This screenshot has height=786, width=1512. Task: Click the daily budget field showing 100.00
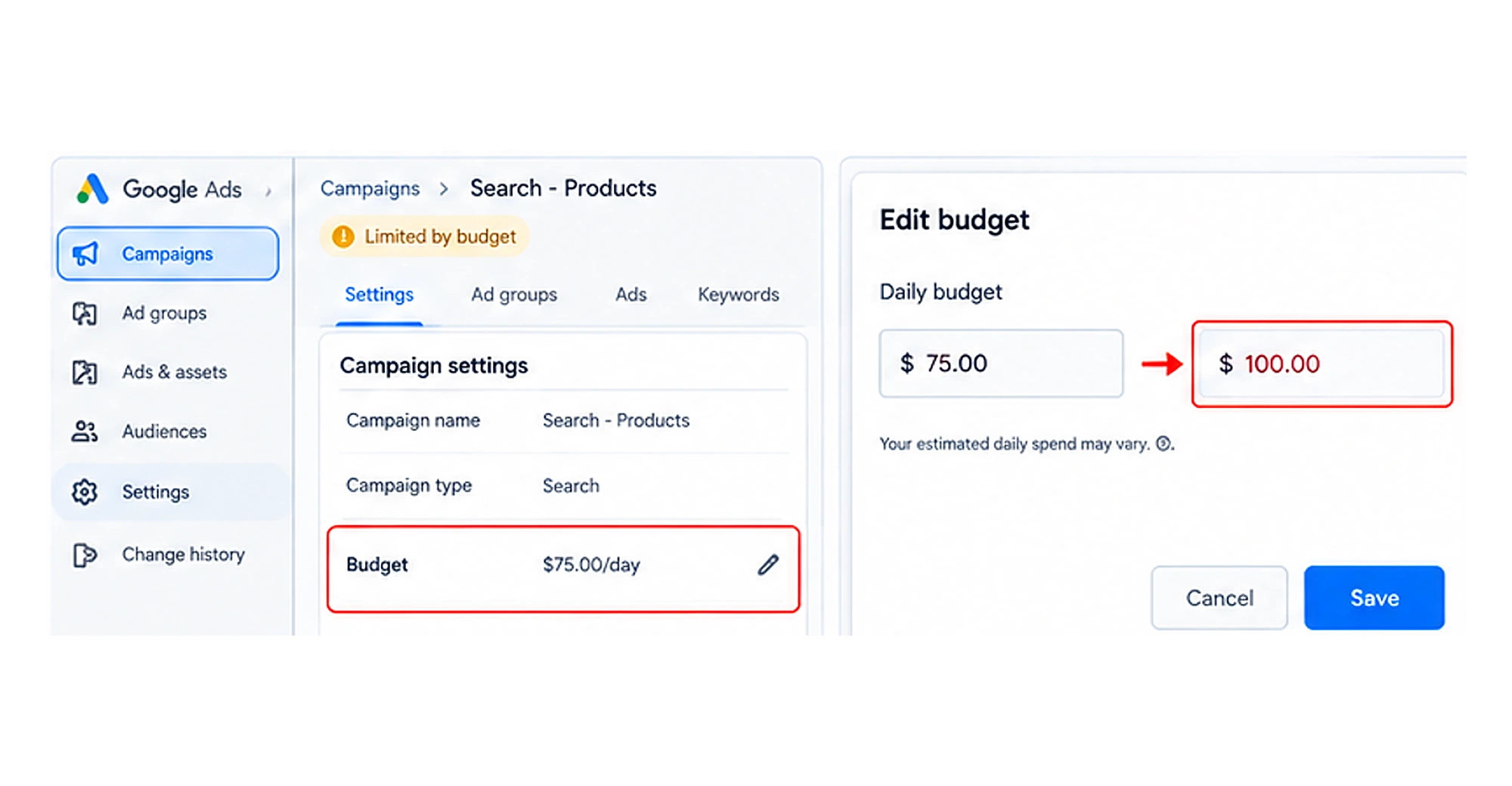pos(1322,364)
